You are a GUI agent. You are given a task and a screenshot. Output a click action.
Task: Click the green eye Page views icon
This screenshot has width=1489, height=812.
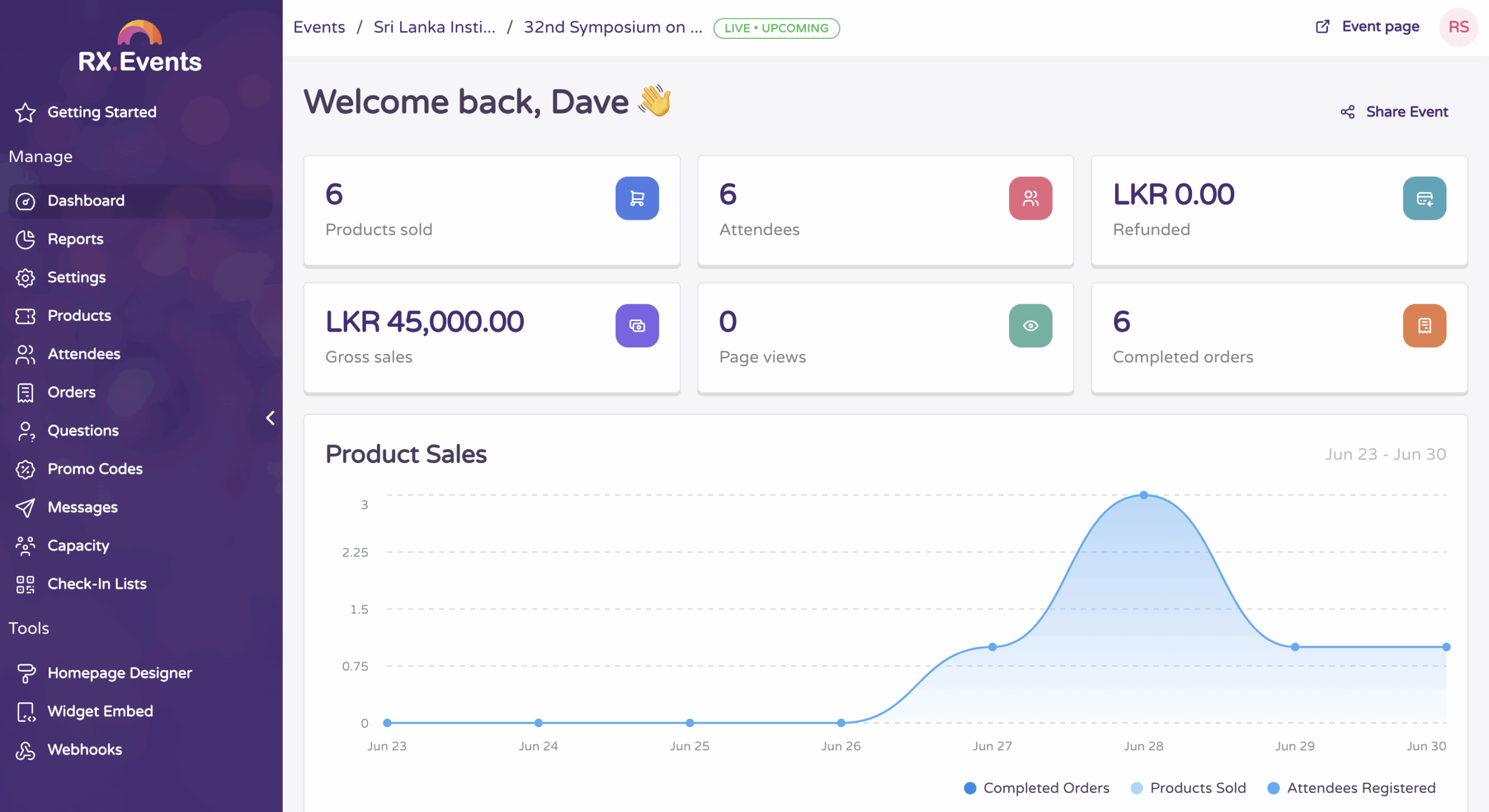1030,326
